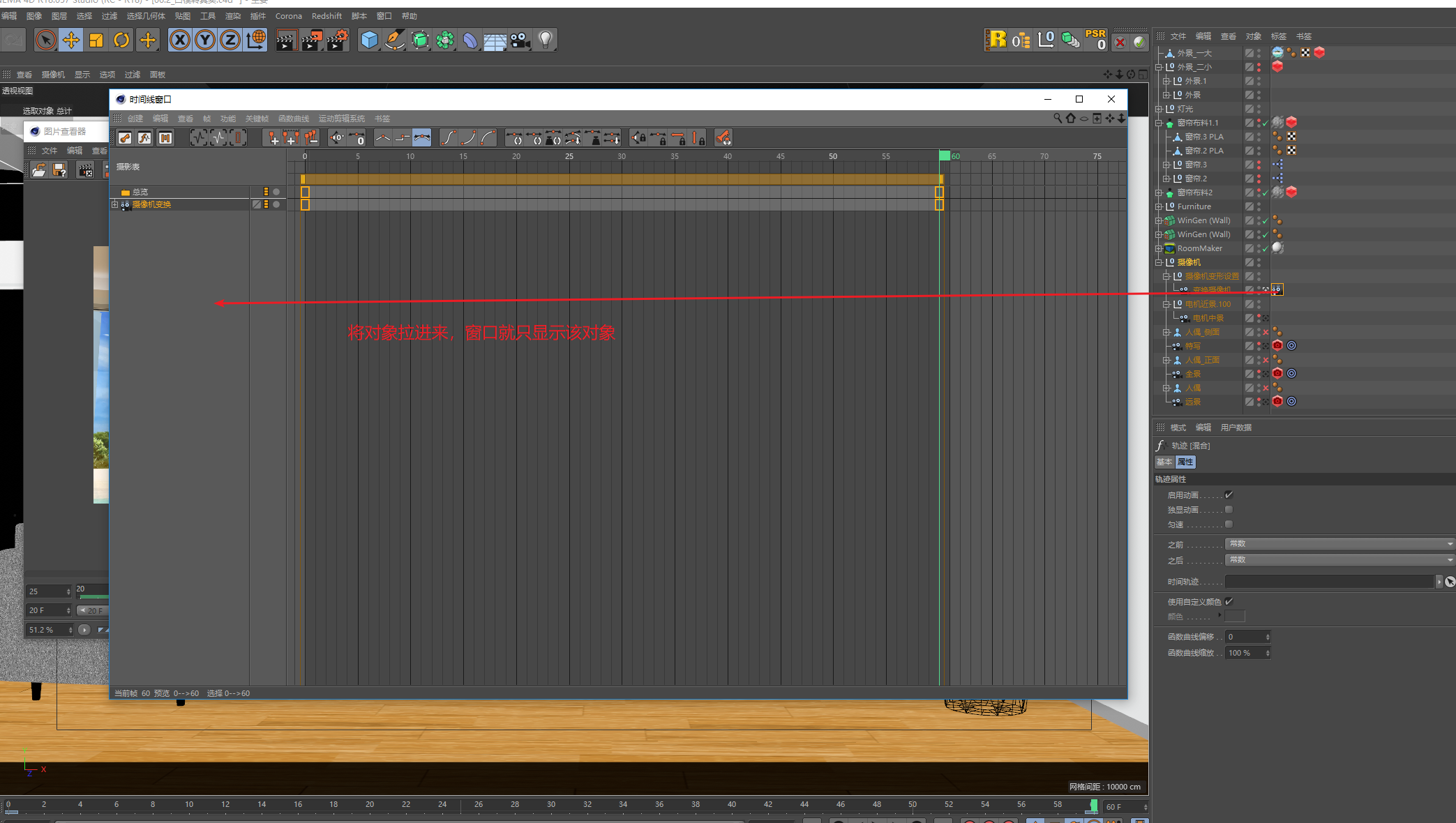
Task: Open 函数曲线 menu in timeline window
Action: (293, 119)
